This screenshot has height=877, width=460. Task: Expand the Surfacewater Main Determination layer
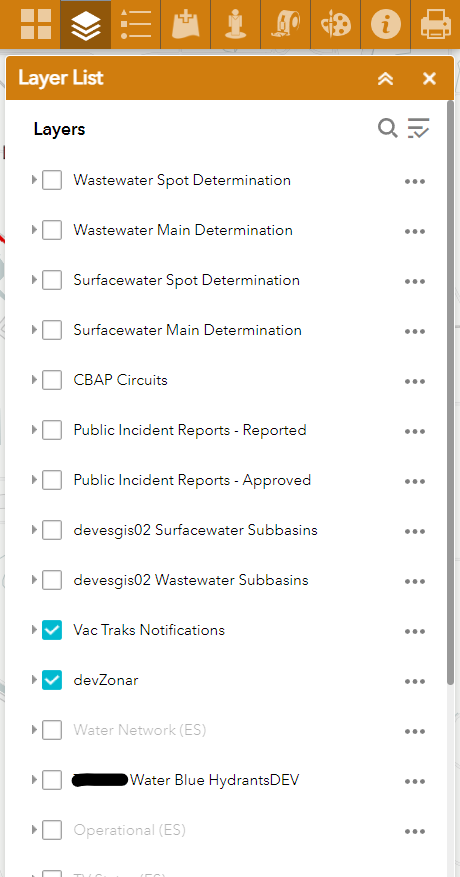pyautogui.click(x=34, y=330)
